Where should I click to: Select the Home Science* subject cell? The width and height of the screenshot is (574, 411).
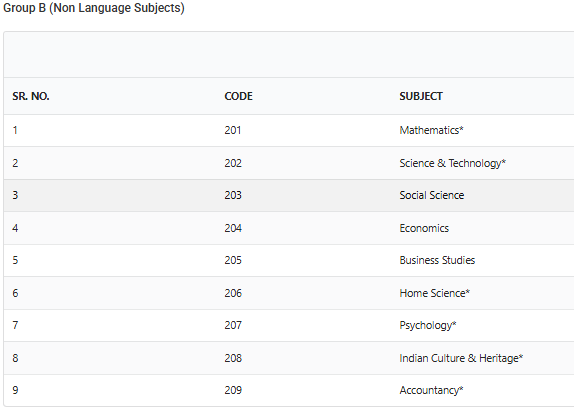click(435, 293)
